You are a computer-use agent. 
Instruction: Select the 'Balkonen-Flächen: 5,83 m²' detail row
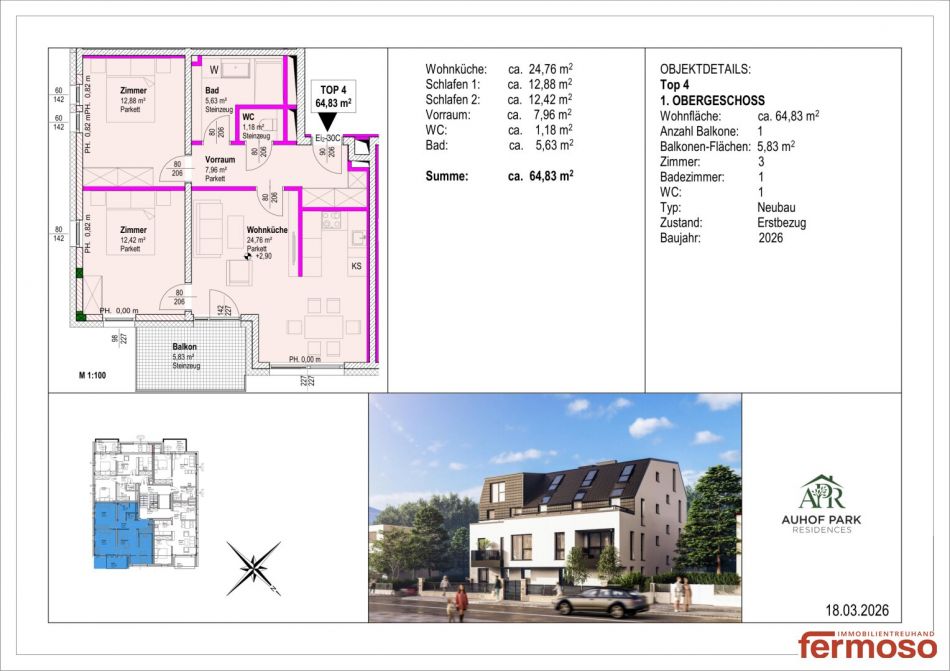tap(728, 146)
